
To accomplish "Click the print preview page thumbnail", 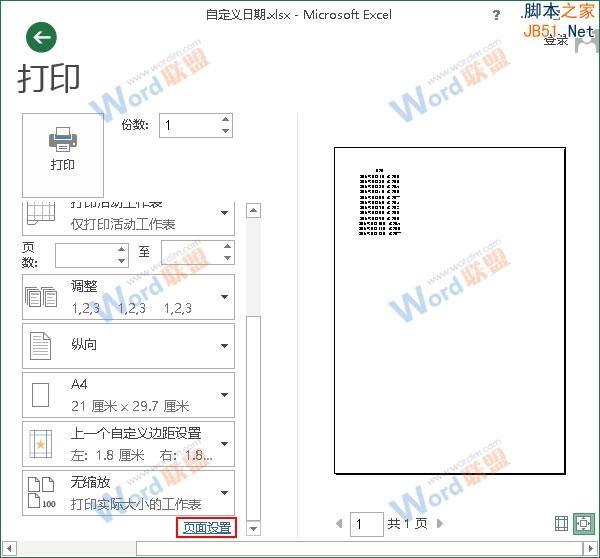I will (x=450, y=310).
